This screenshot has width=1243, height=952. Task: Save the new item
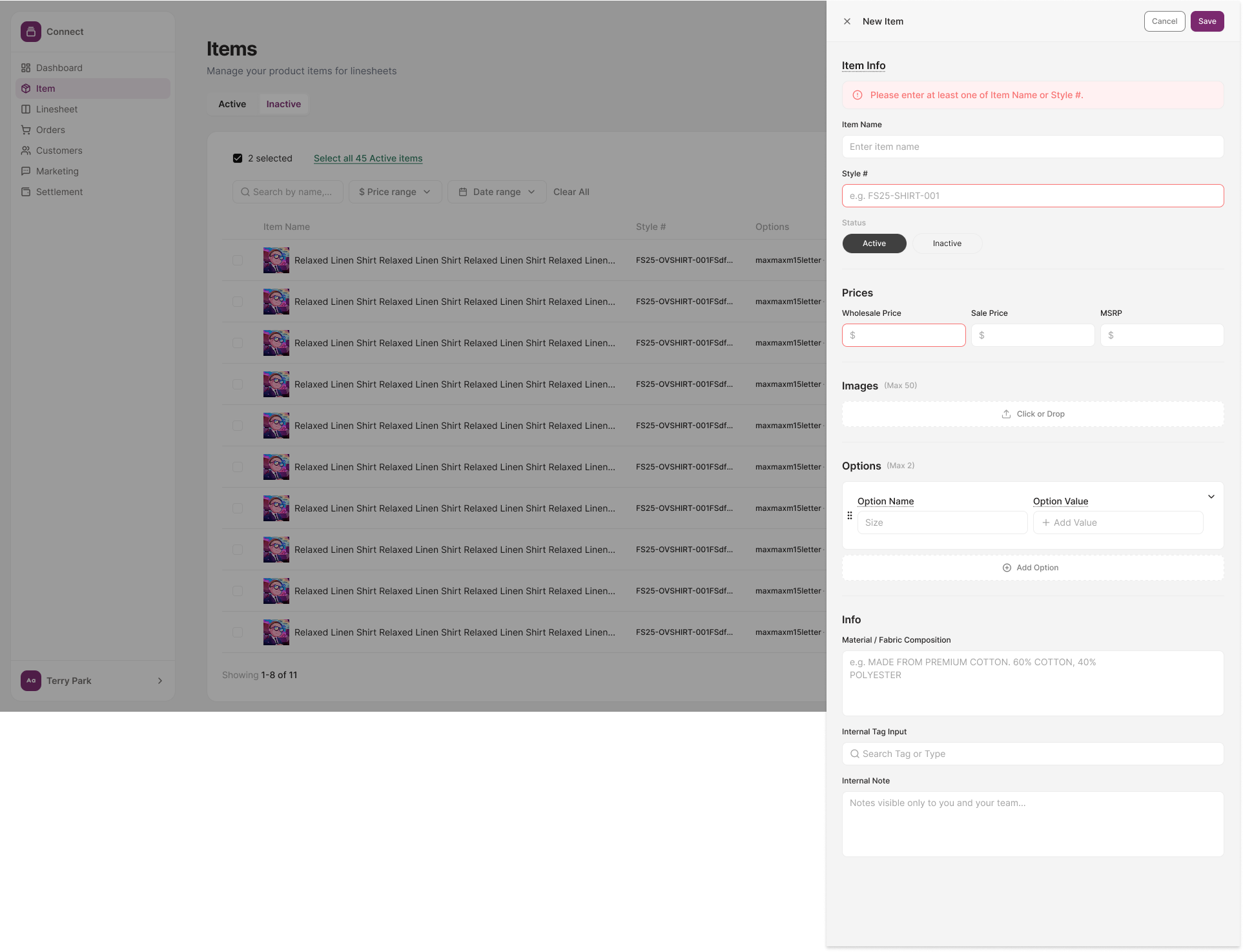click(1207, 21)
